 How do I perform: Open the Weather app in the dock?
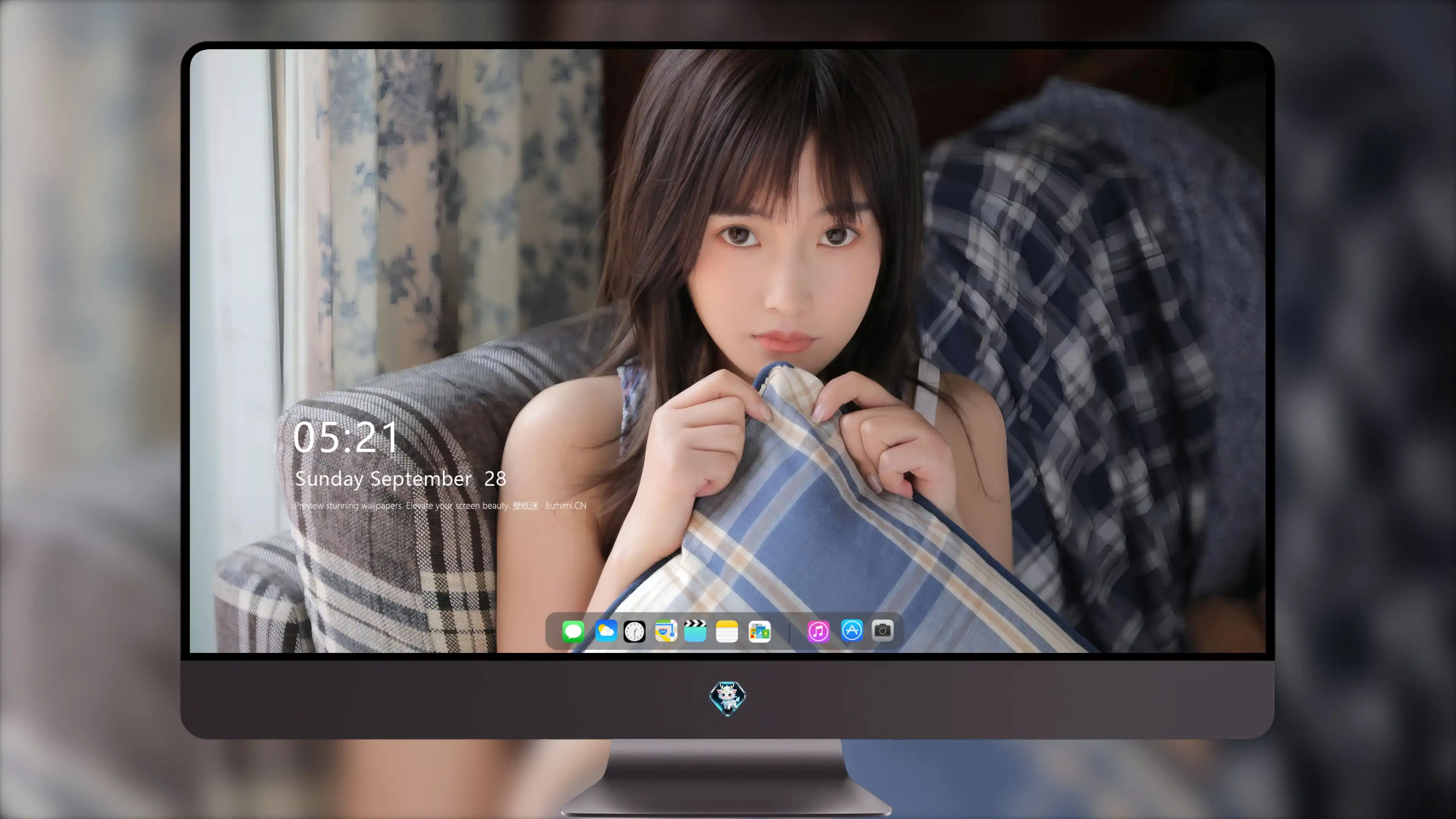[606, 631]
